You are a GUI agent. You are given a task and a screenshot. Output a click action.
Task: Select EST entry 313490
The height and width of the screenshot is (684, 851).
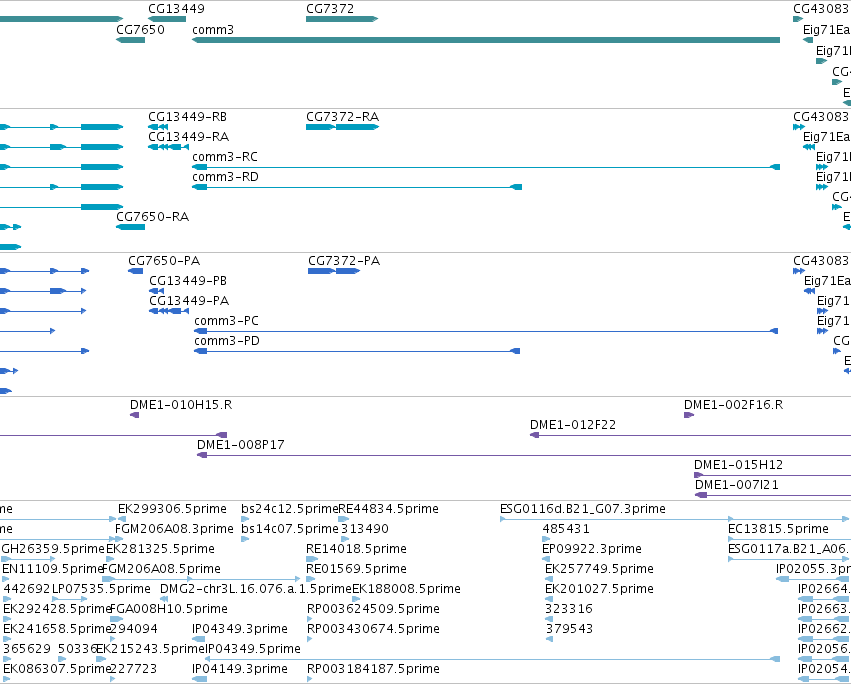click(365, 529)
